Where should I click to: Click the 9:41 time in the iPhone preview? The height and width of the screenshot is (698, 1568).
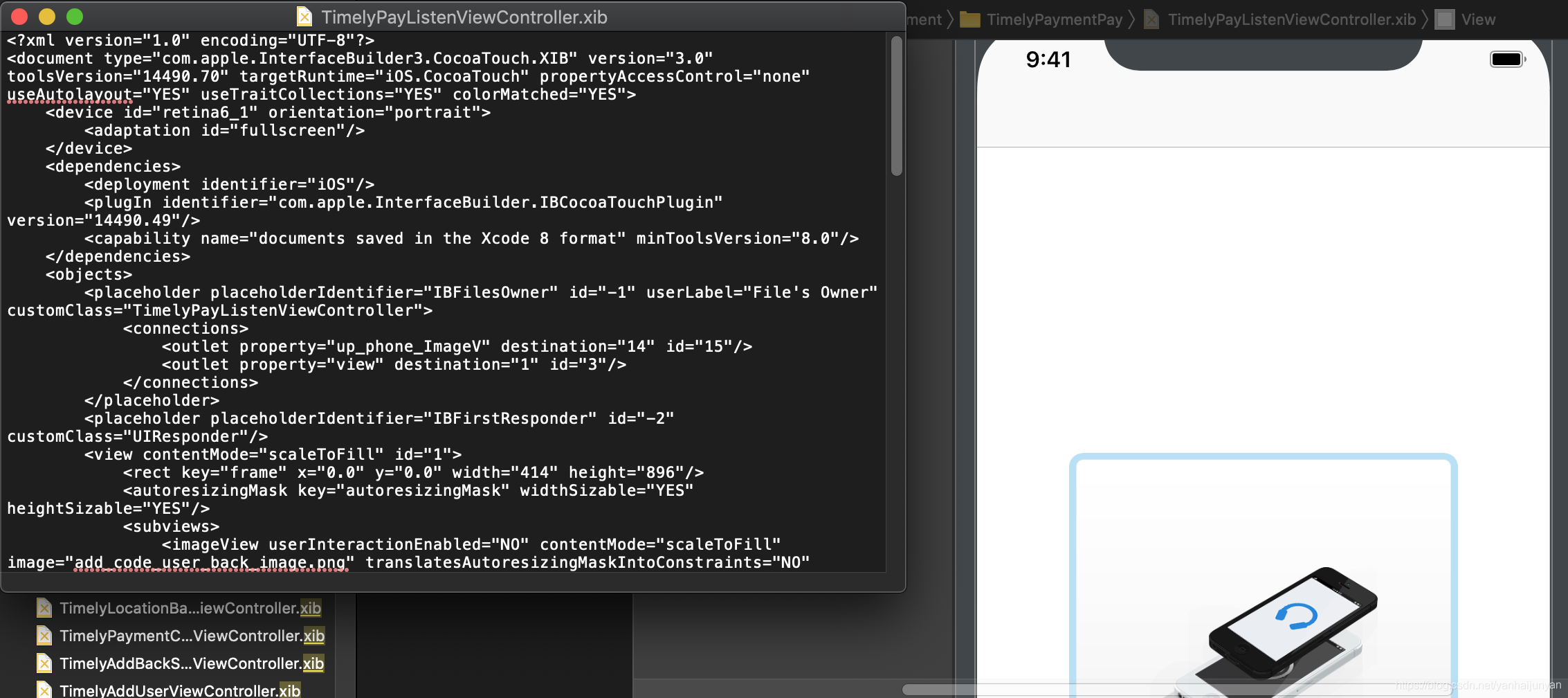[1048, 60]
